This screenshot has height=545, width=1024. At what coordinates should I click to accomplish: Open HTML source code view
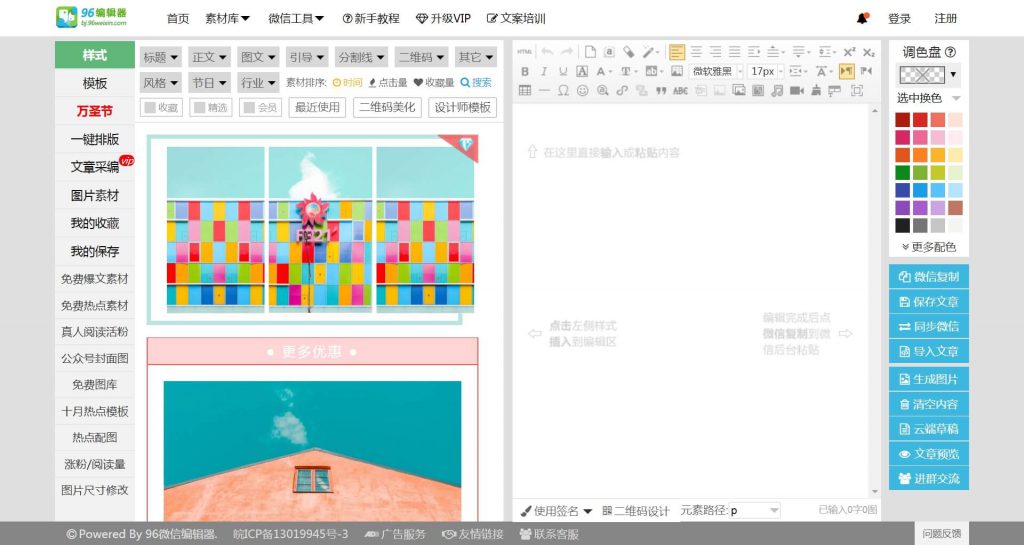tap(525, 52)
